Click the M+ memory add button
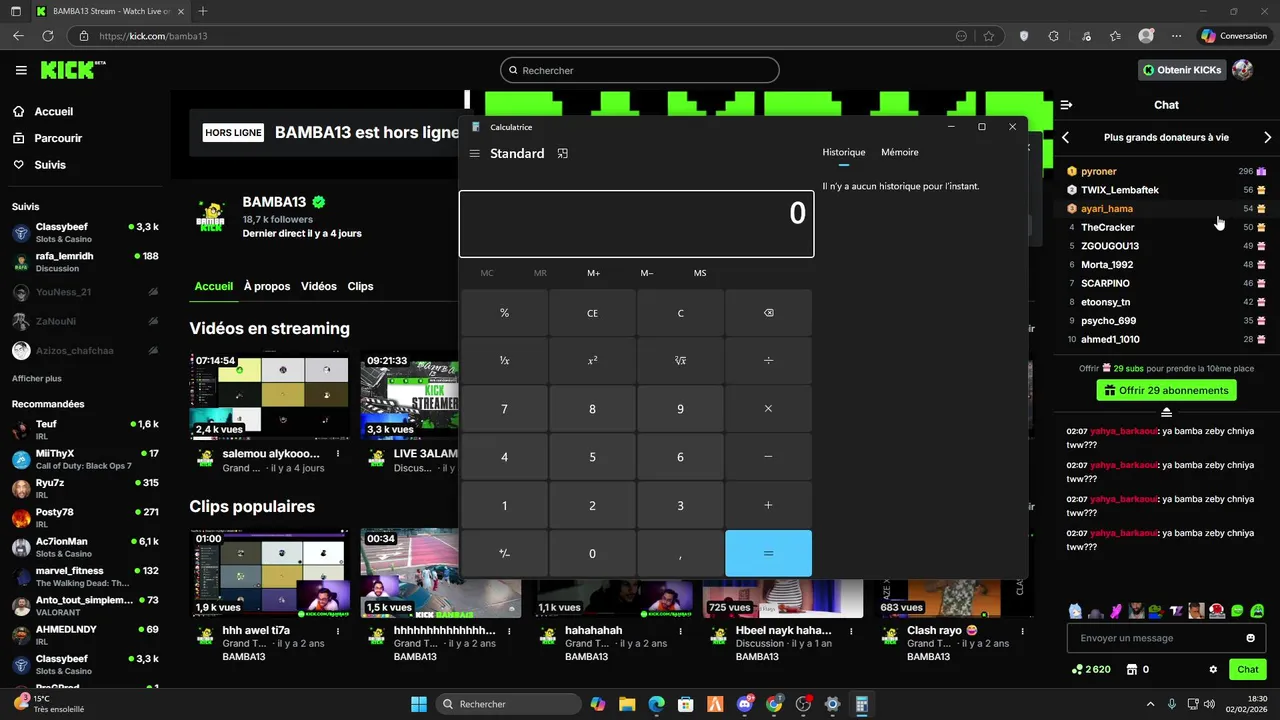Screen dimensions: 1280x720 (594, 273)
